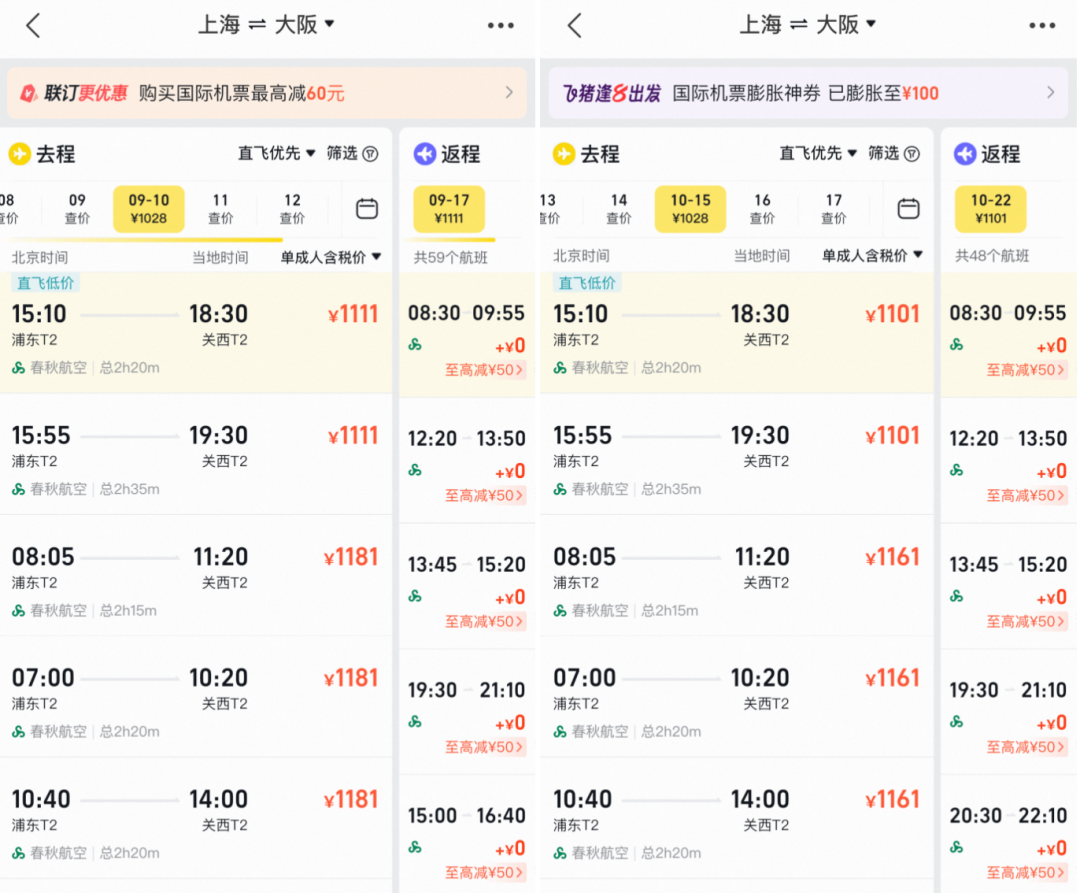Screen dimensions: 1080x893
Task: Select the 11 查价 date tab
Action: tap(220, 209)
